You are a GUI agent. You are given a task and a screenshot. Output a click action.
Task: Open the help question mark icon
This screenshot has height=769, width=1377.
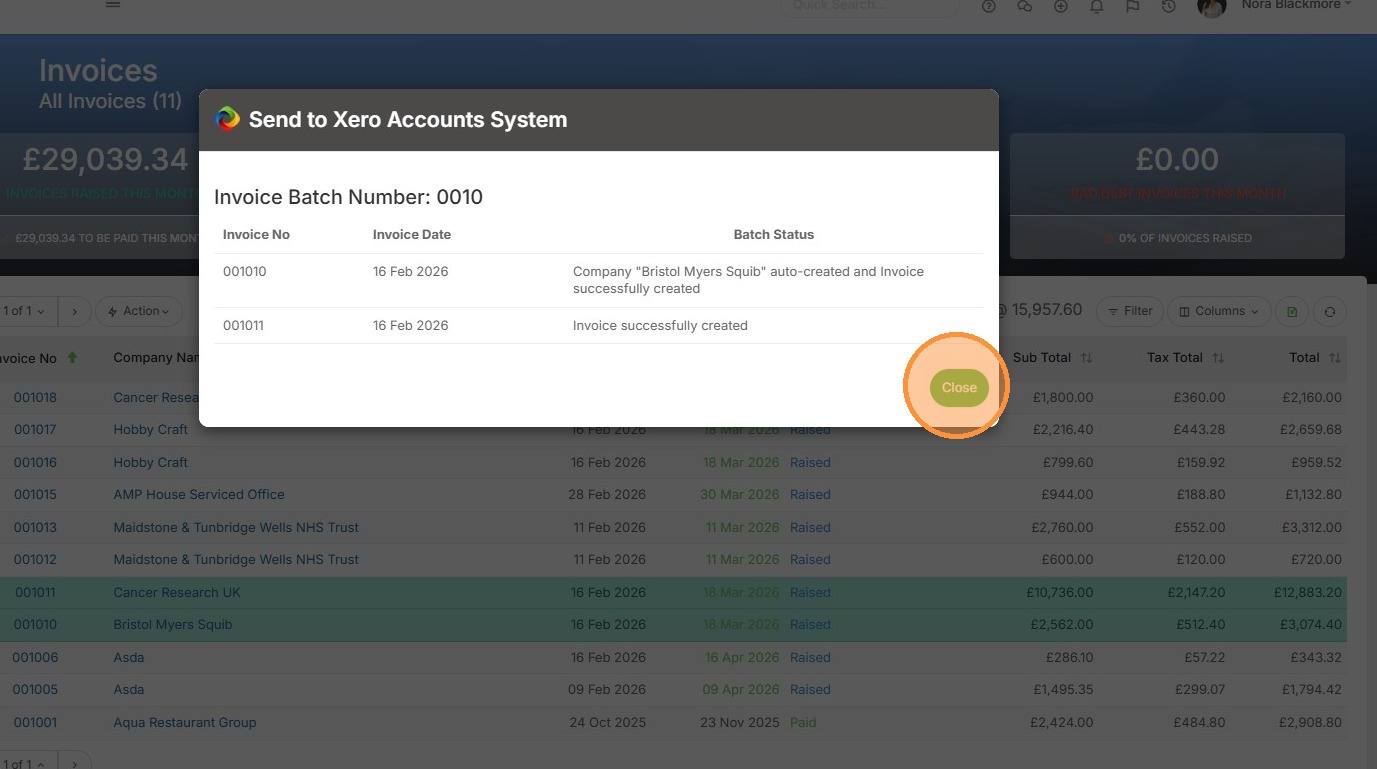[989, 6]
